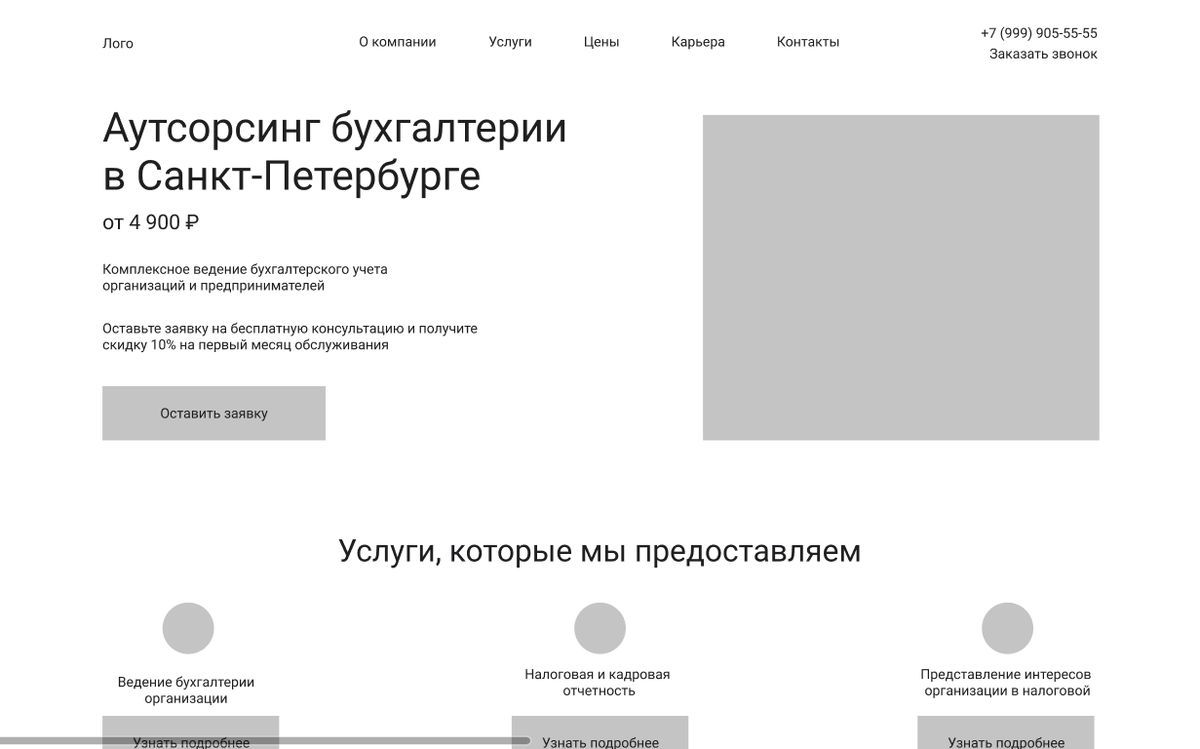Click the heading Аутсорсинг бухгалтерии в Санкт-Петербурге

coord(335,152)
